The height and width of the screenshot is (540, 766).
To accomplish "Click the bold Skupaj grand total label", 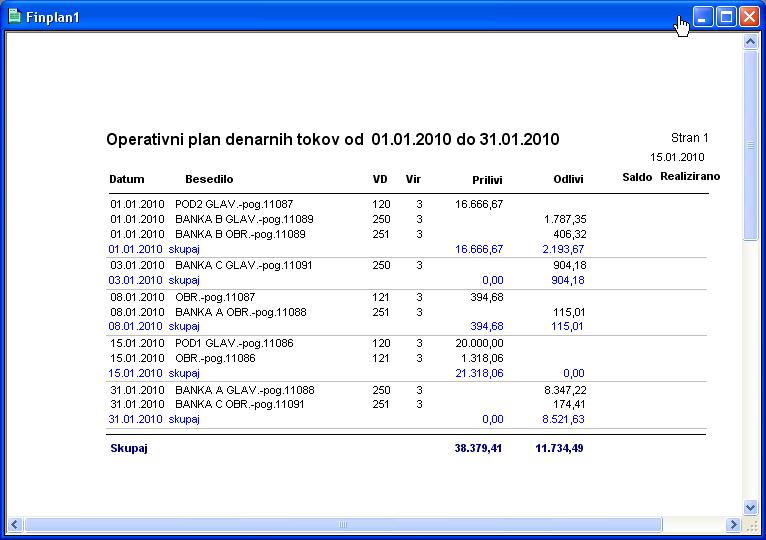I will click(x=128, y=449).
